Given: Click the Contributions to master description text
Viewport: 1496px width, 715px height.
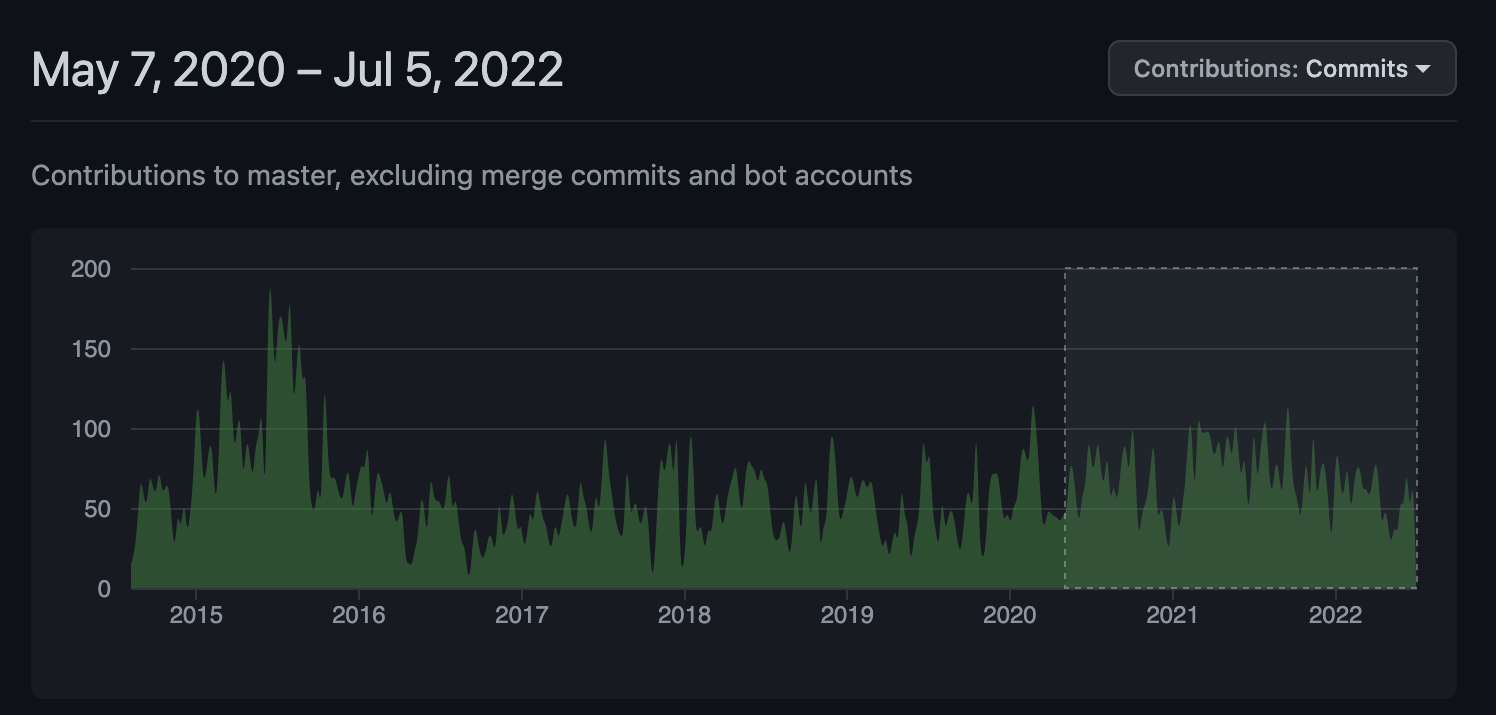Looking at the screenshot, I should (x=472, y=176).
